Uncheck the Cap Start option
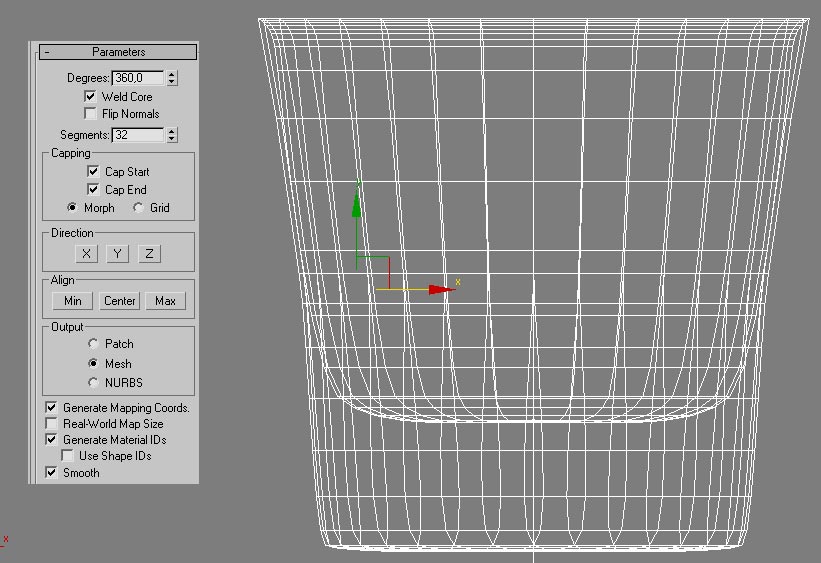The image size is (821, 563). click(x=94, y=172)
